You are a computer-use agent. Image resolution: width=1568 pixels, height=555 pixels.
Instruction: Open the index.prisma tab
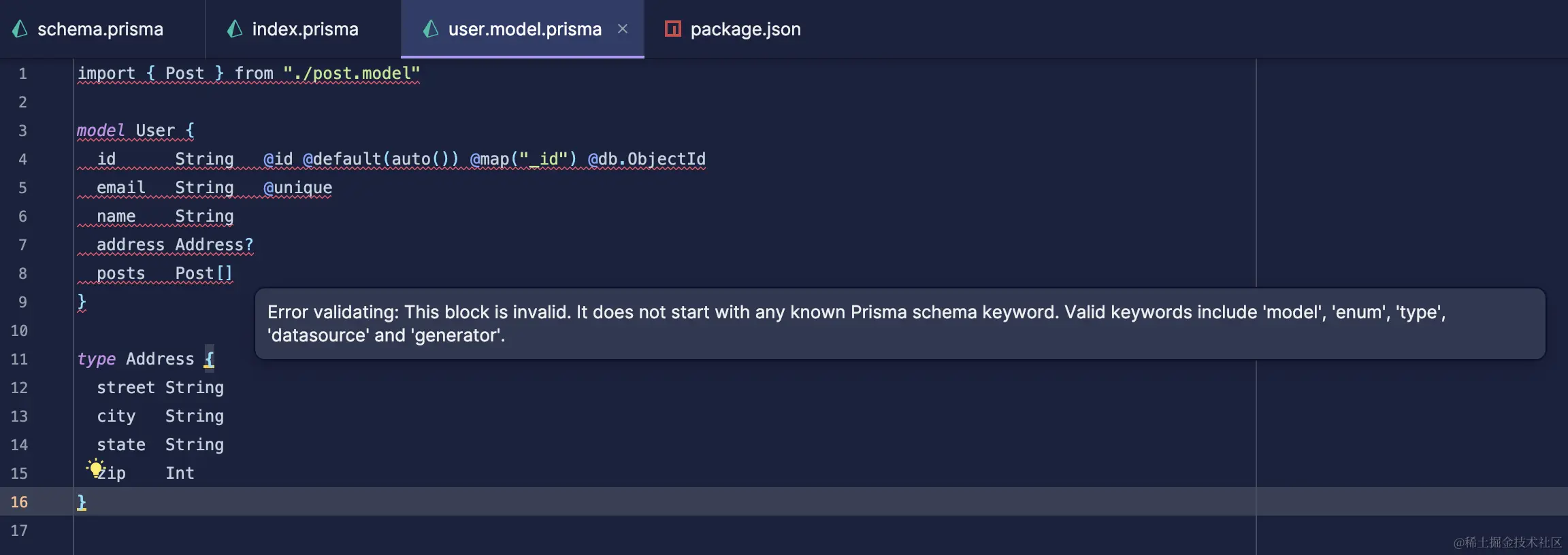pos(305,29)
